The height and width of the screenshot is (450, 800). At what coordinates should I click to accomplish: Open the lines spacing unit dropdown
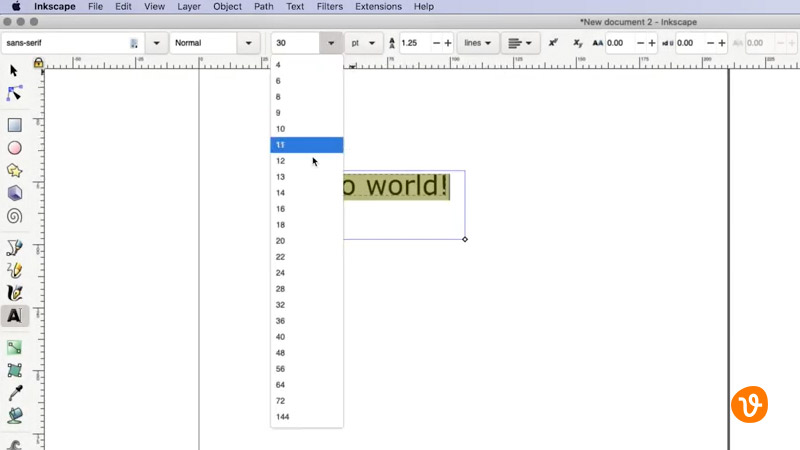(478, 43)
